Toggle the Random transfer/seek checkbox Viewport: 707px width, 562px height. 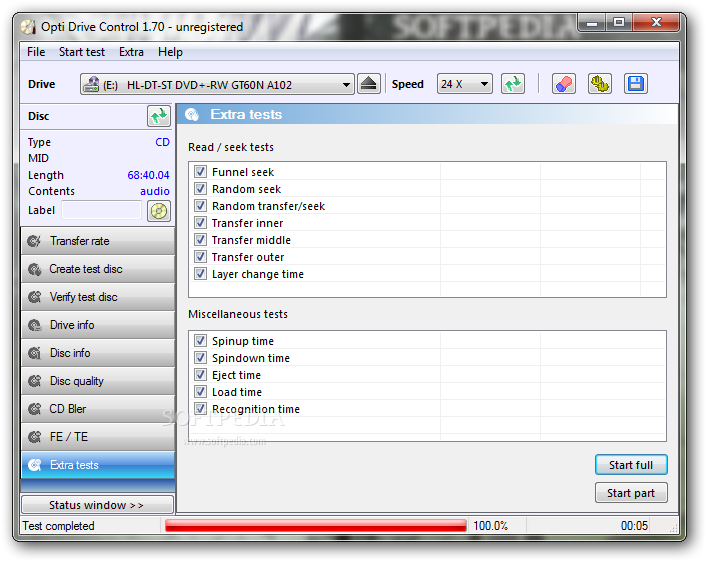pyautogui.click(x=200, y=206)
